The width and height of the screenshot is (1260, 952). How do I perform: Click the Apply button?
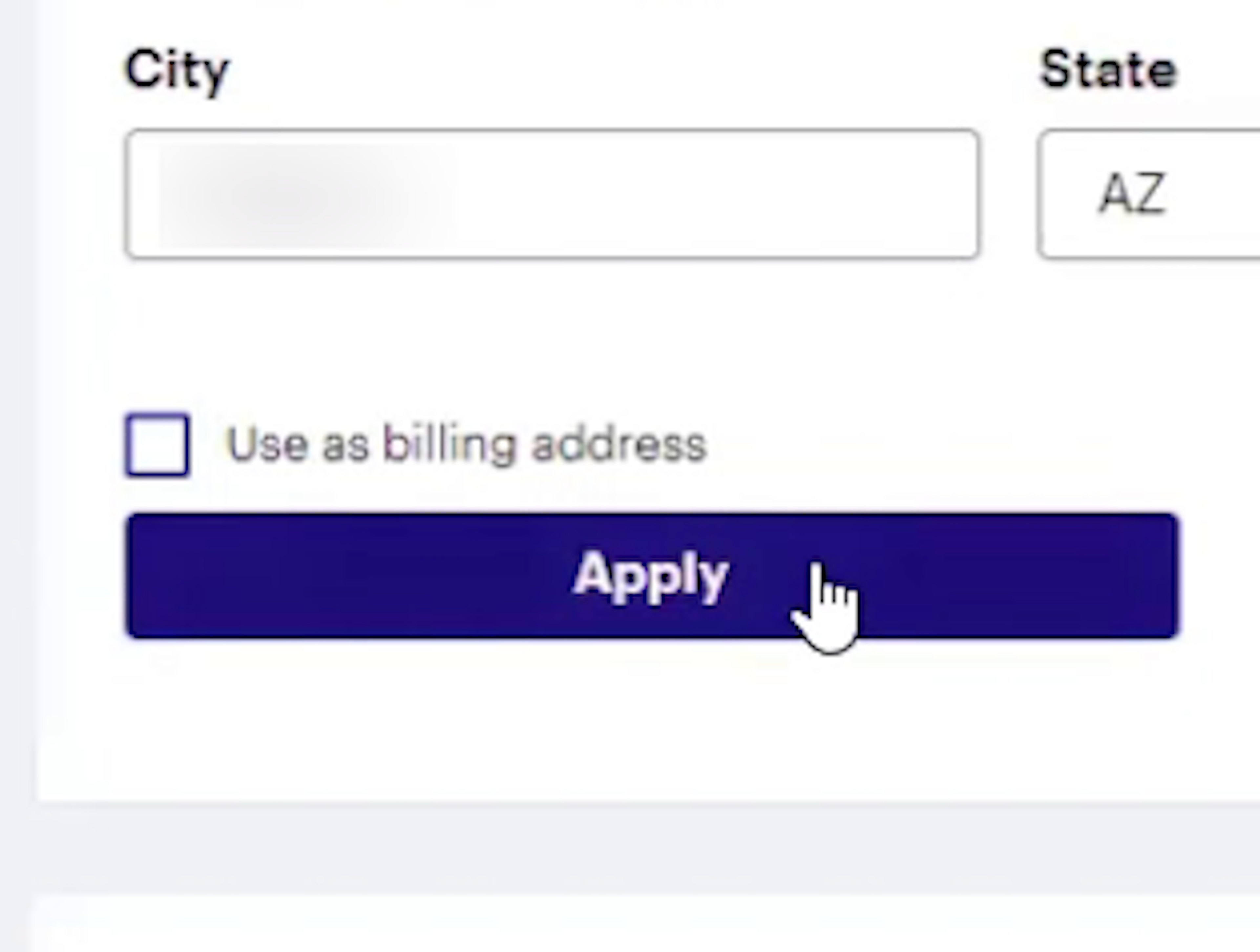[x=652, y=575]
